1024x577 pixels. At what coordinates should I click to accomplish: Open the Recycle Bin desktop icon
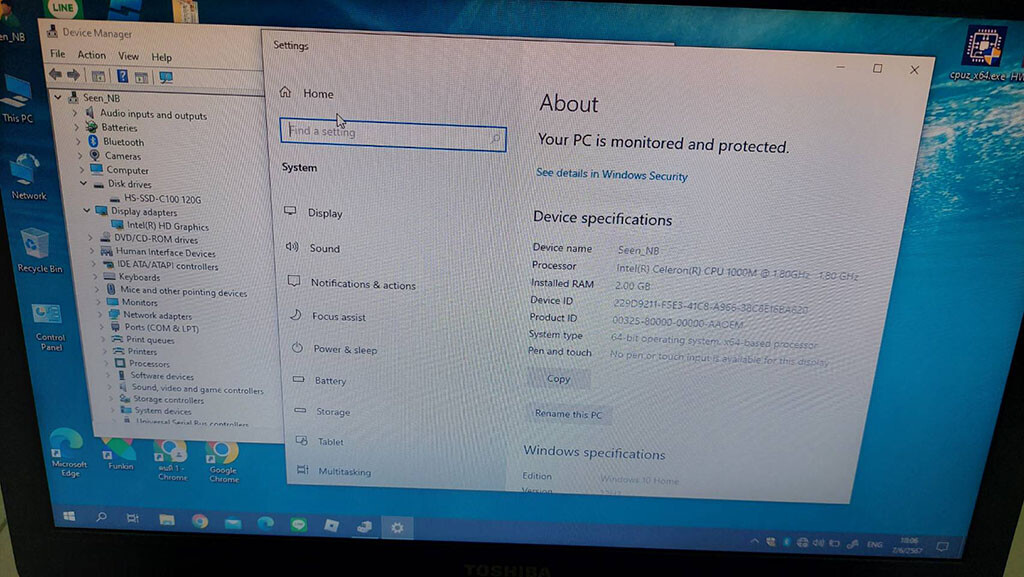coord(36,246)
